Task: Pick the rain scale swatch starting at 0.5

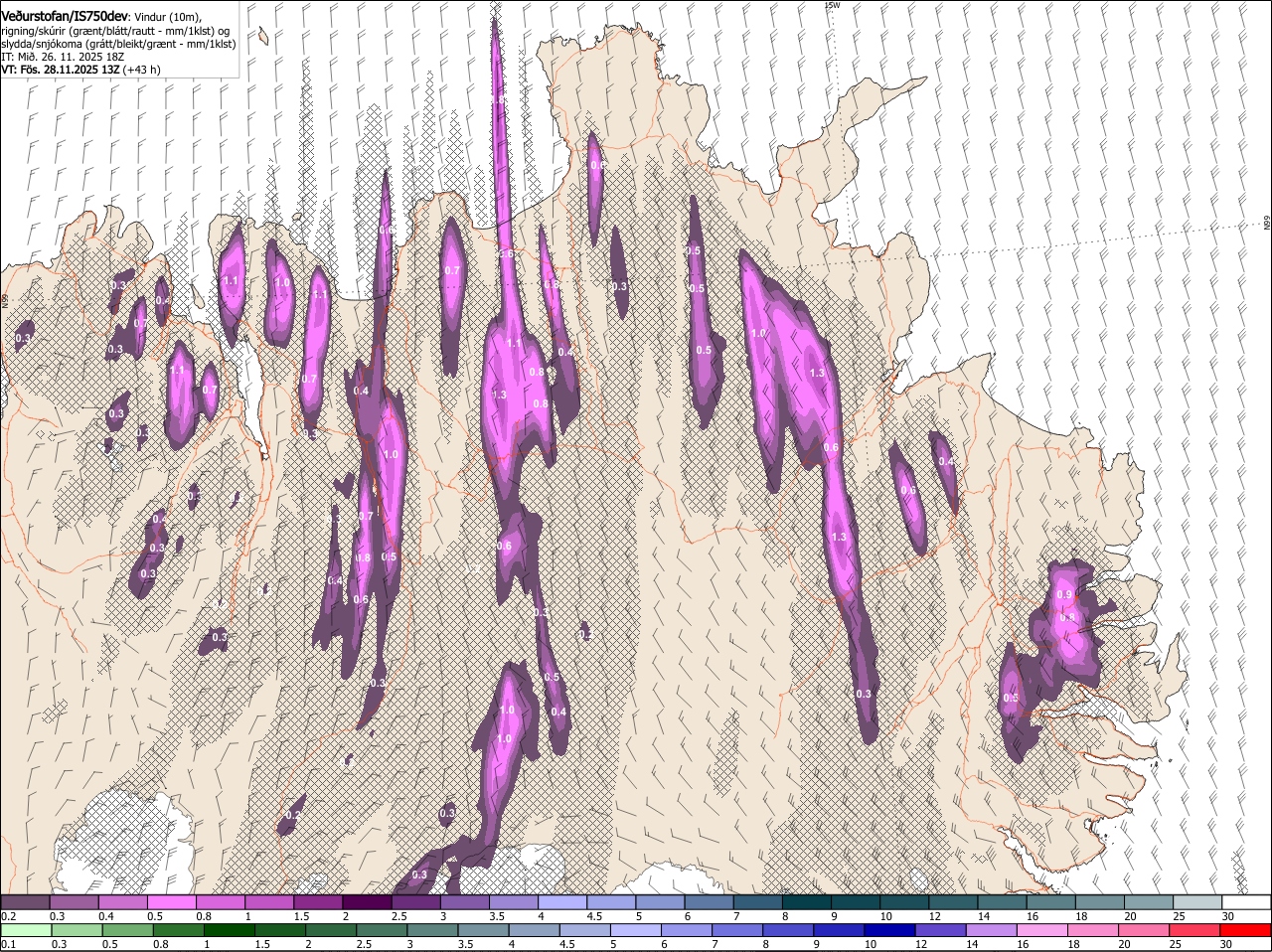Action: click(x=127, y=930)
